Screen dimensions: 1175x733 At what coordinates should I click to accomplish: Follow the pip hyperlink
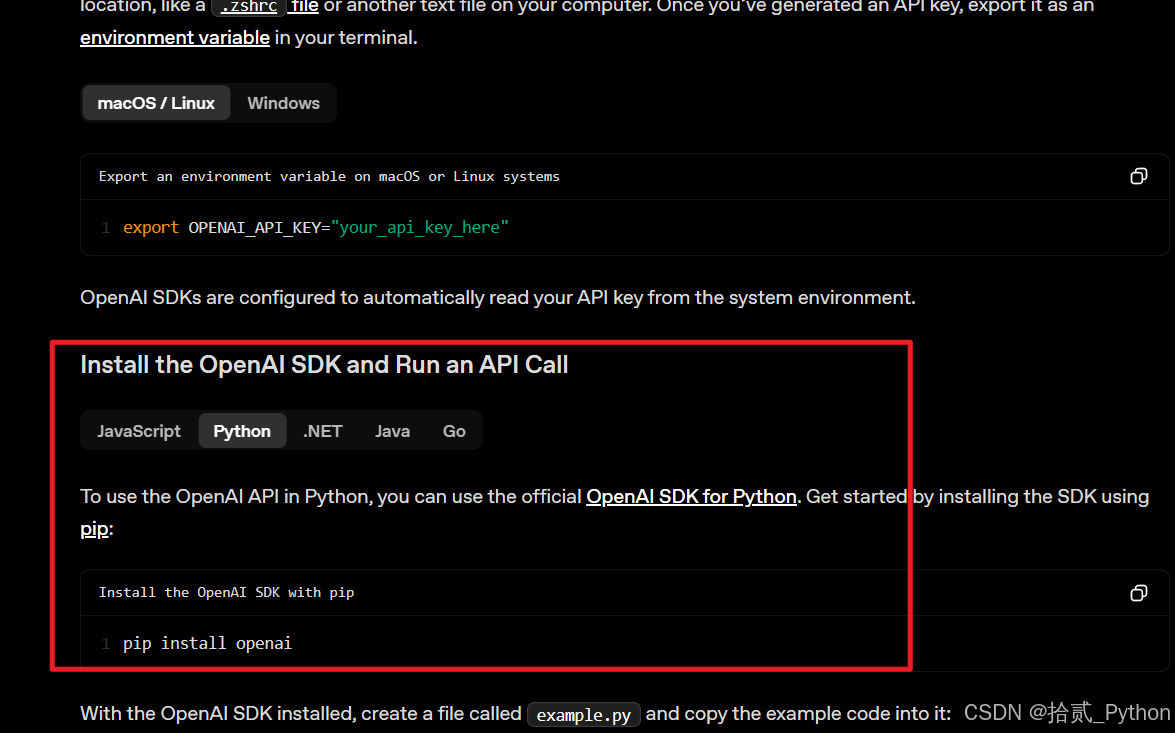pyautogui.click(x=94, y=528)
